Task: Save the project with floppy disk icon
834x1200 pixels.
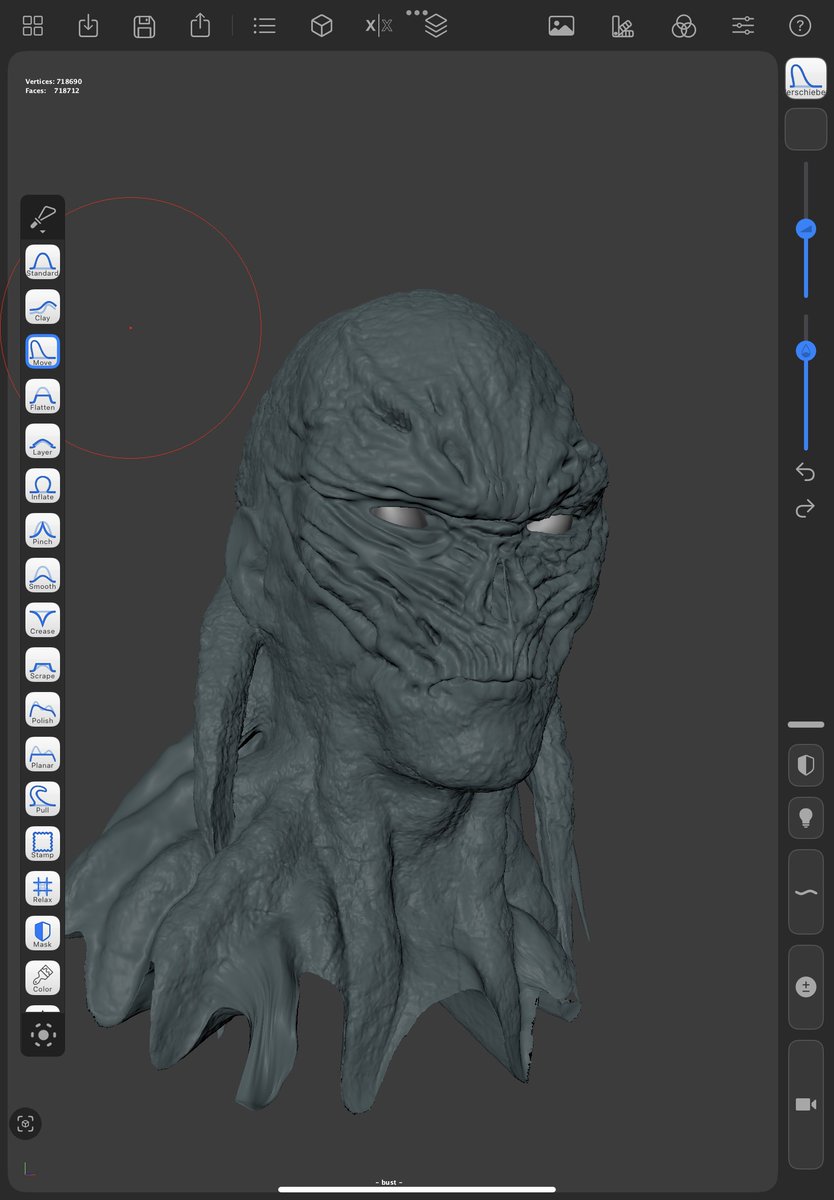Action: [x=144, y=26]
